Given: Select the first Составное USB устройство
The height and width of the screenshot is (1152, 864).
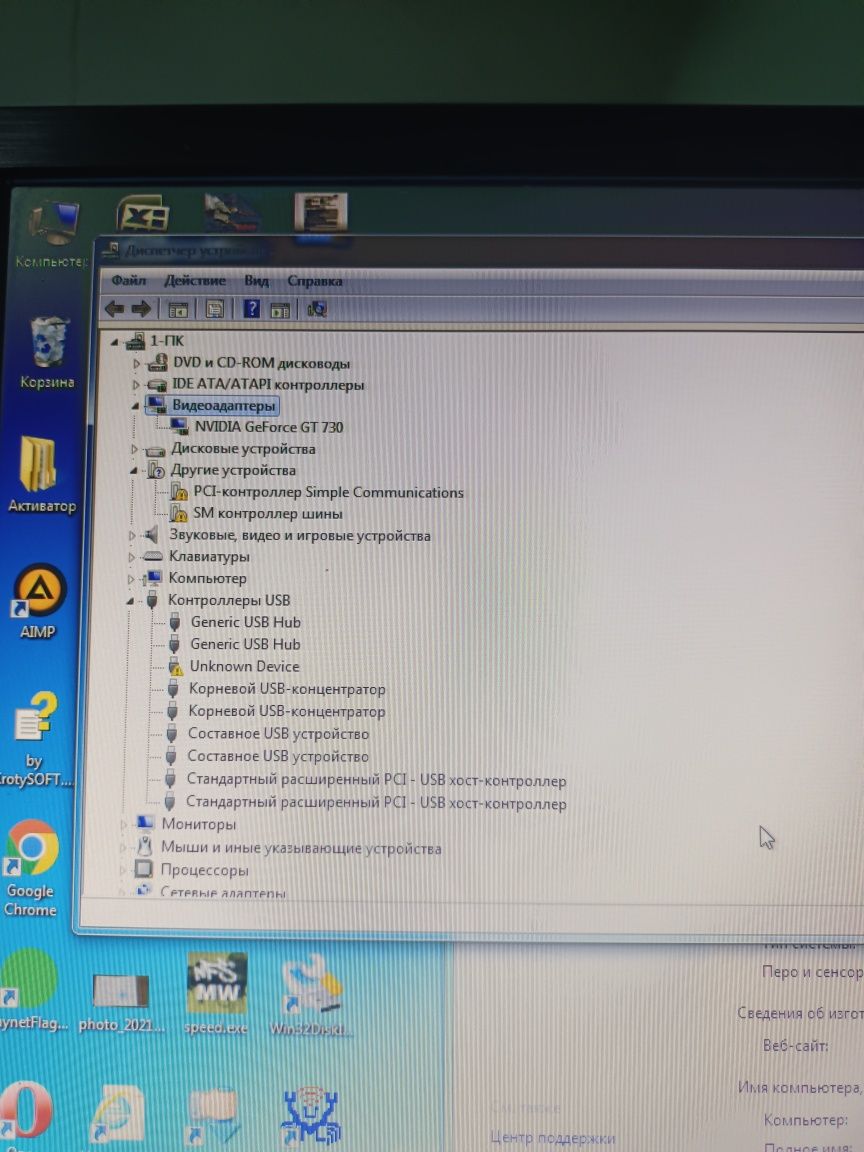Looking at the screenshot, I should click(x=278, y=734).
